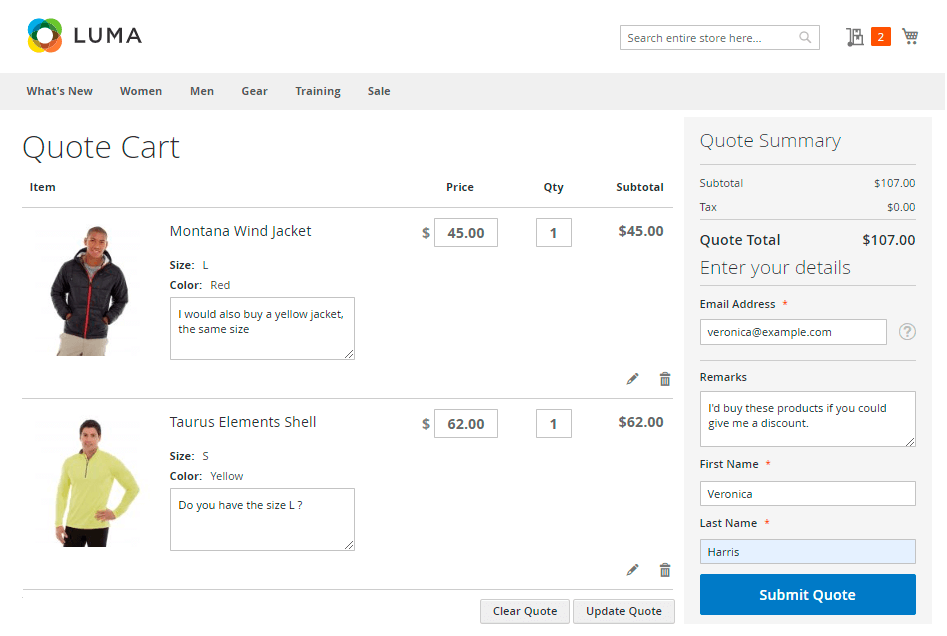Remove Taurus Elements Shell from quote
Image resolution: width=947 pixels, height=636 pixels.
click(665, 570)
